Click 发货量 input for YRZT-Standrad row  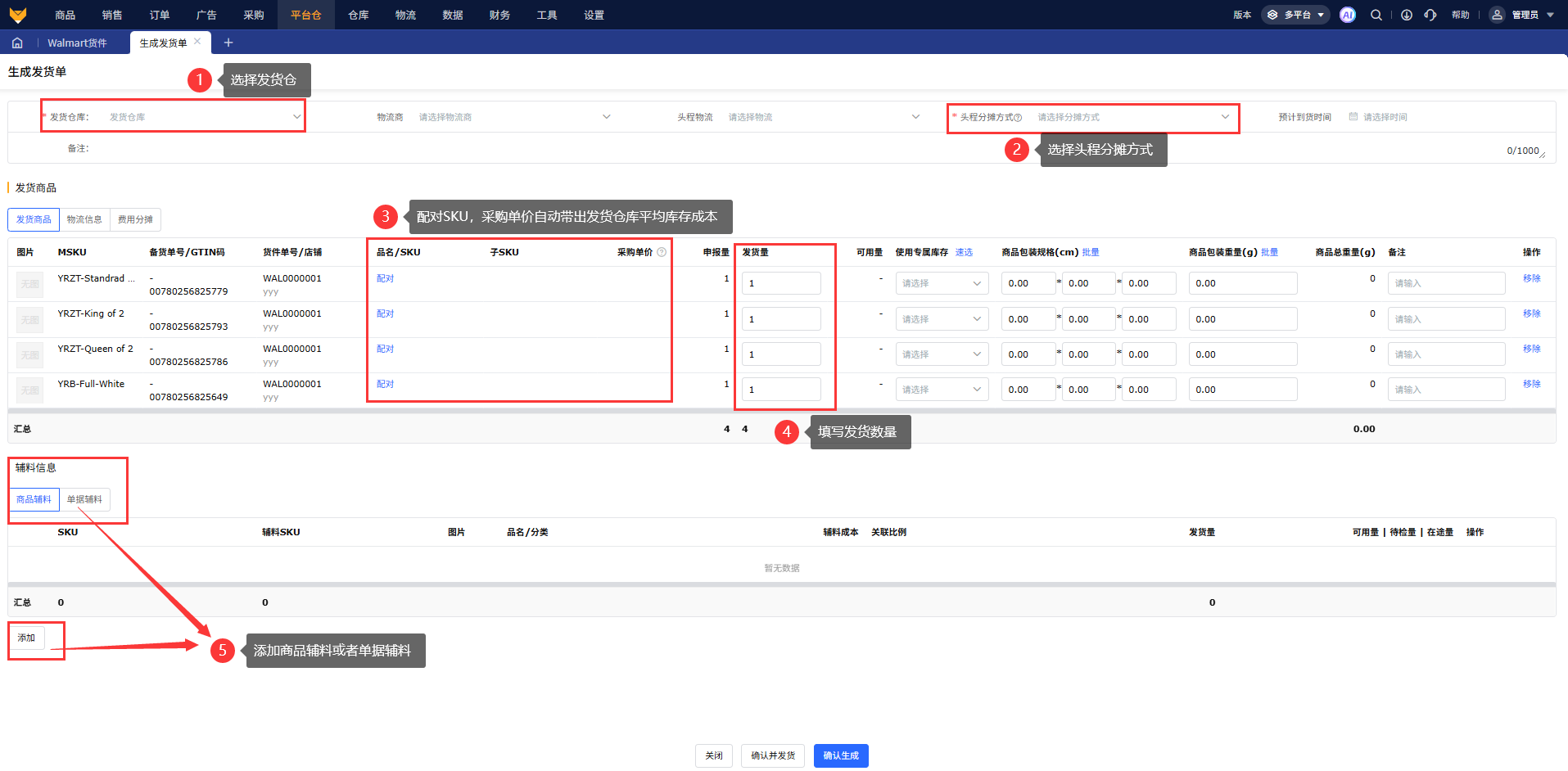click(x=781, y=283)
